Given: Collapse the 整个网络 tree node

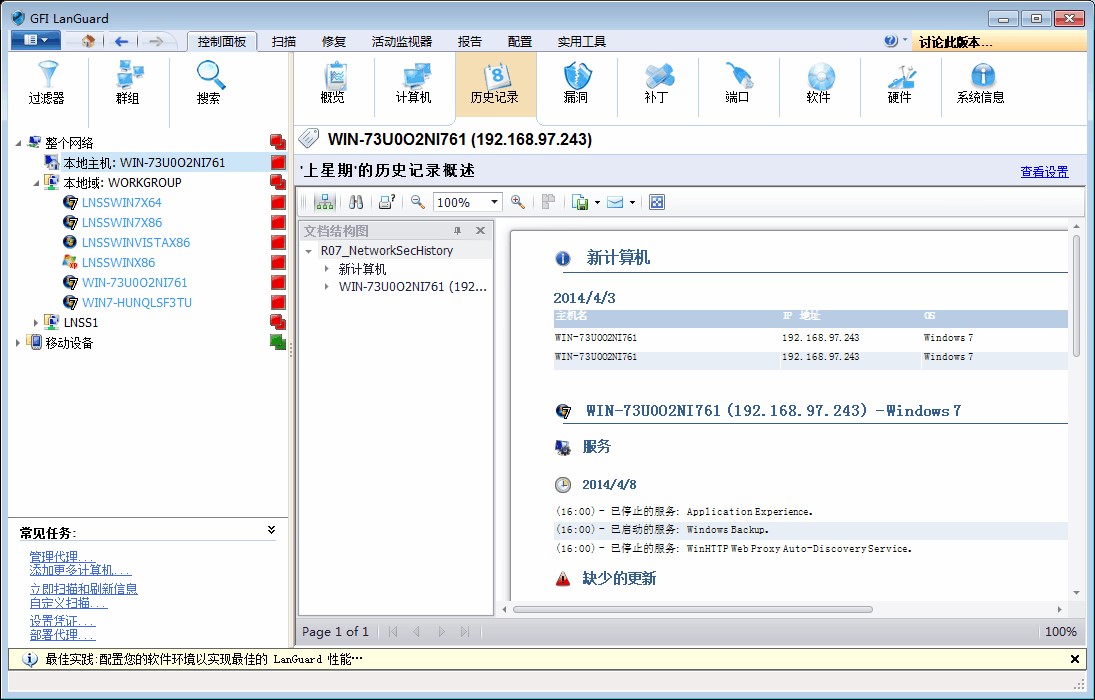Looking at the screenshot, I should click(x=19, y=143).
